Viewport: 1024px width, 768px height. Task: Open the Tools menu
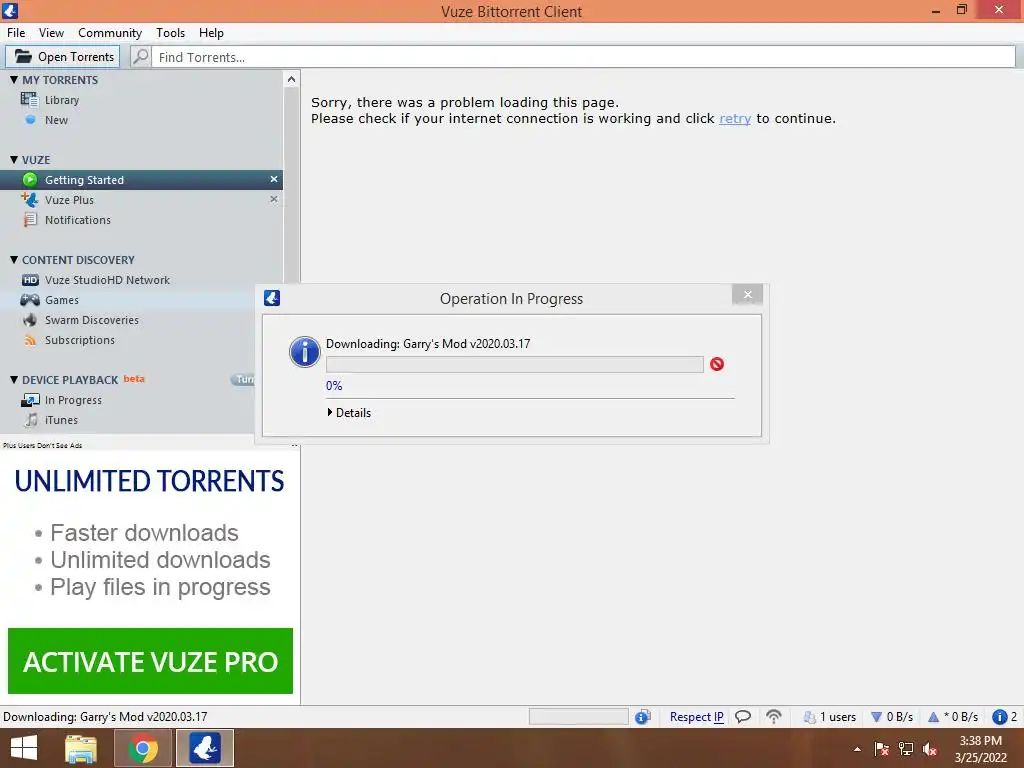click(x=170, y=33)
